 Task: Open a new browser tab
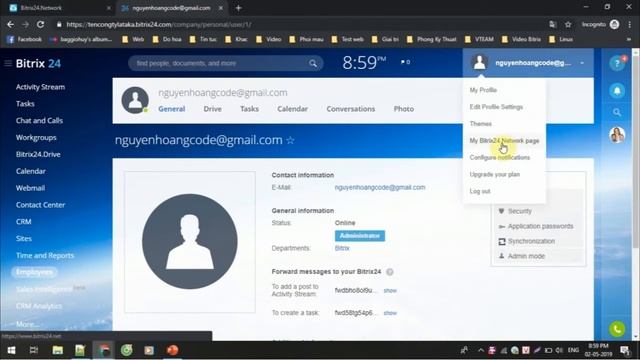pyautogui.click(x=238, y=8)
